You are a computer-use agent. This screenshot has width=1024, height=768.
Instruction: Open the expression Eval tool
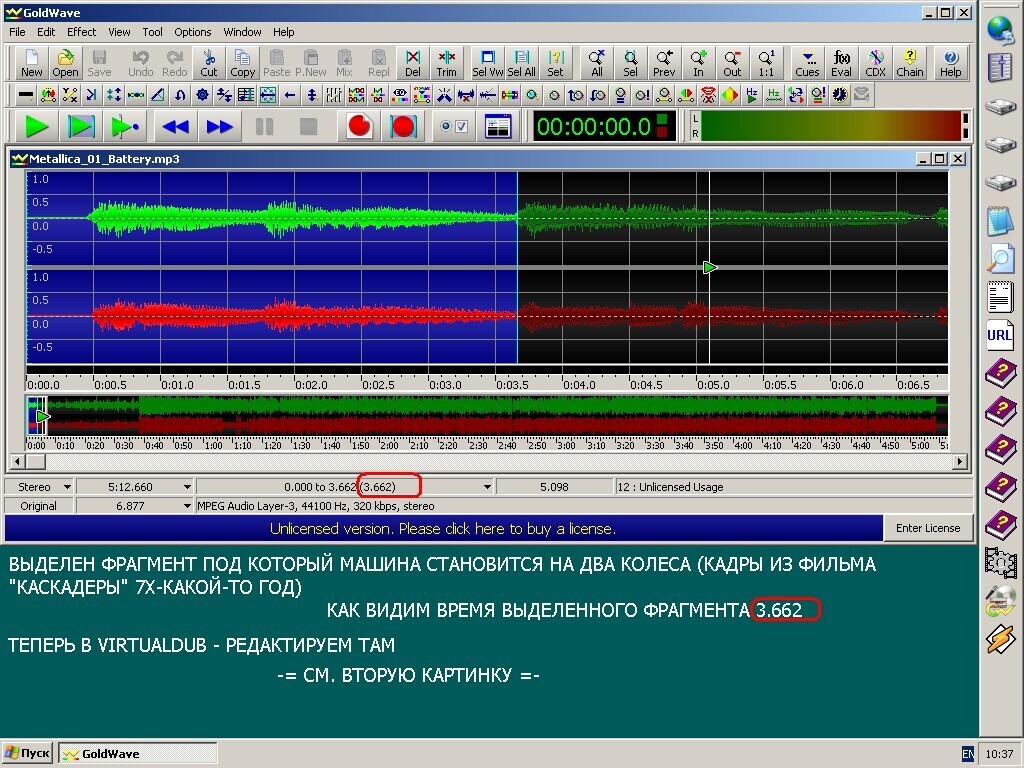(841, 63)
